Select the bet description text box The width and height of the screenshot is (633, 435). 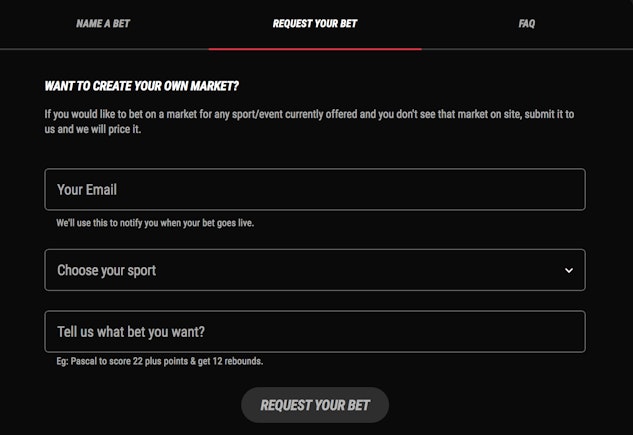[314, 331]
